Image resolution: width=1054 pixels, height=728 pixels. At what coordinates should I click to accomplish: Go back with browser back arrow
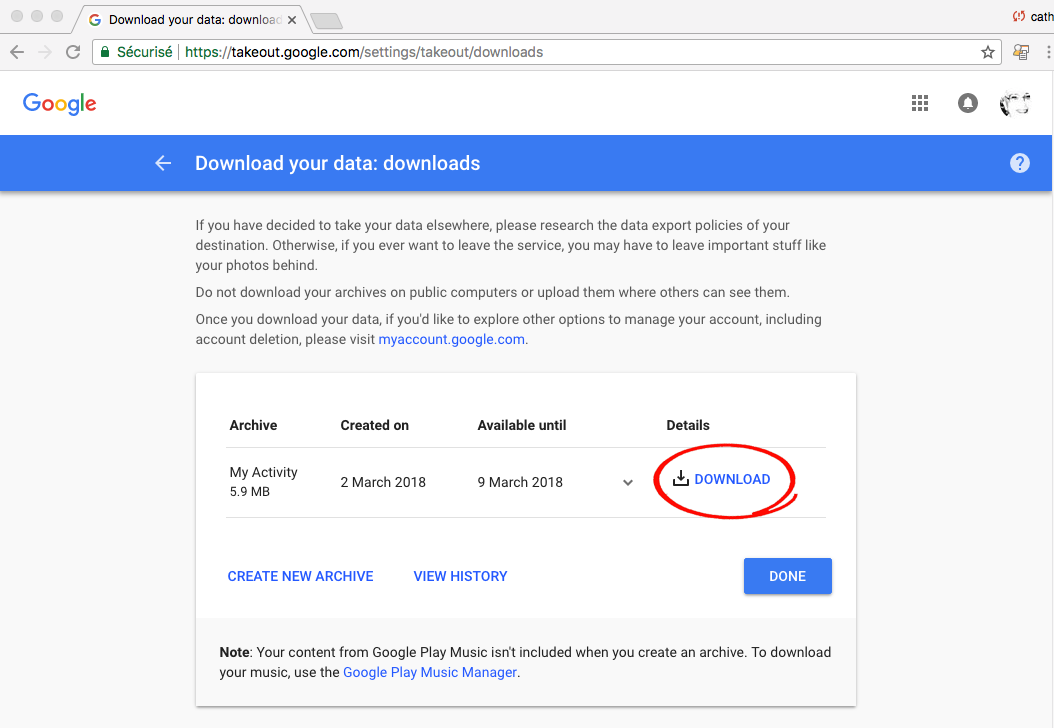click(17, 52)
